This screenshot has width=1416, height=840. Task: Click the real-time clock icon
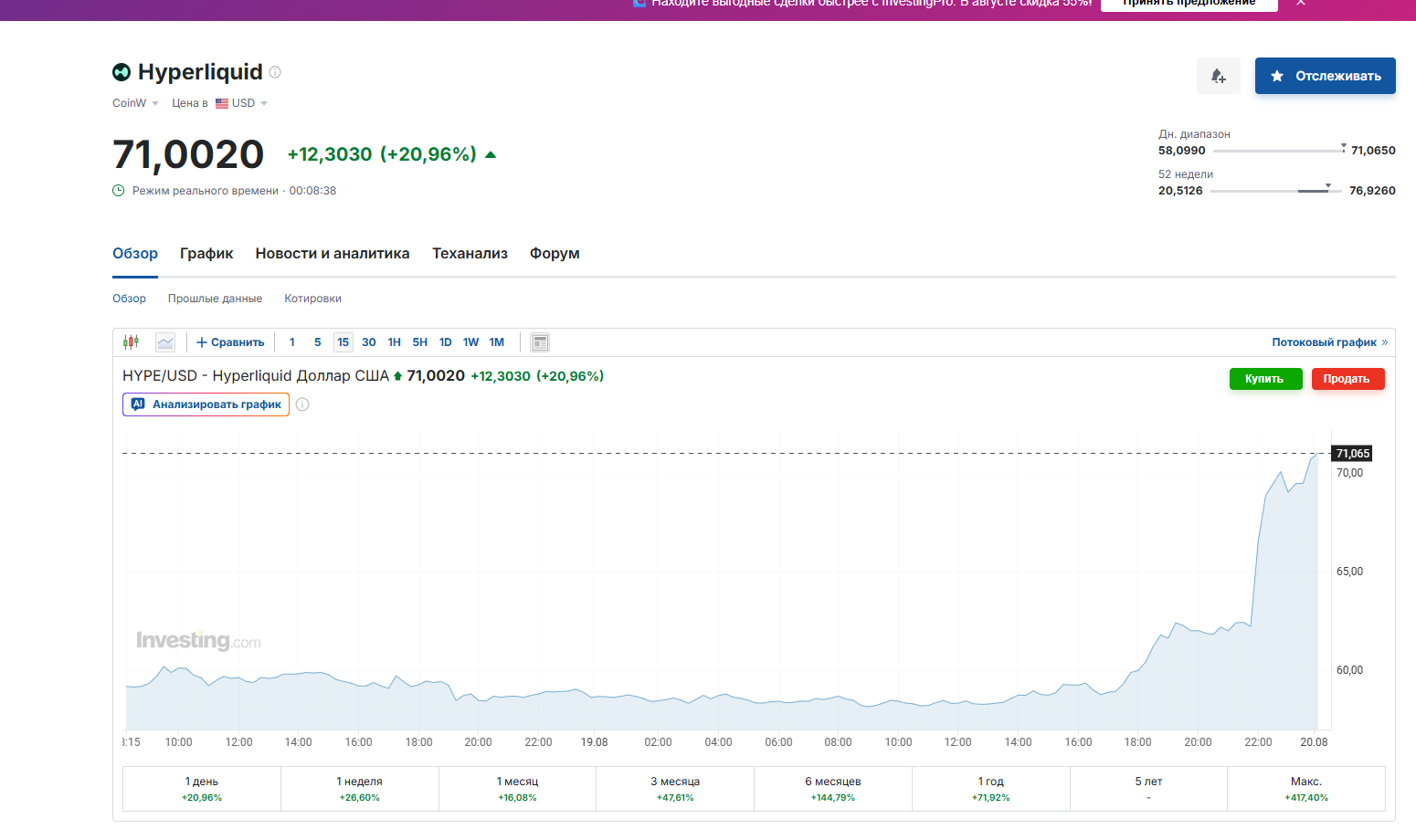pyautogui.click(x=118, y=191)
